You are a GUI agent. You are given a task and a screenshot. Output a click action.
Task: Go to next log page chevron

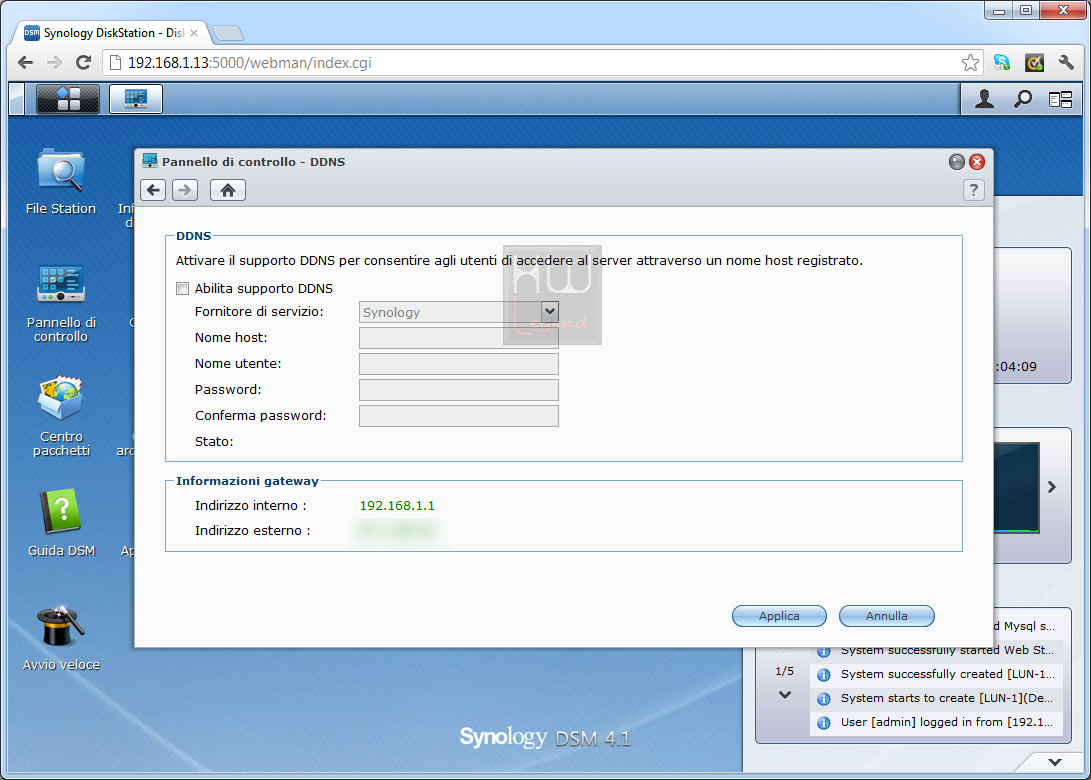coord(785,694)
